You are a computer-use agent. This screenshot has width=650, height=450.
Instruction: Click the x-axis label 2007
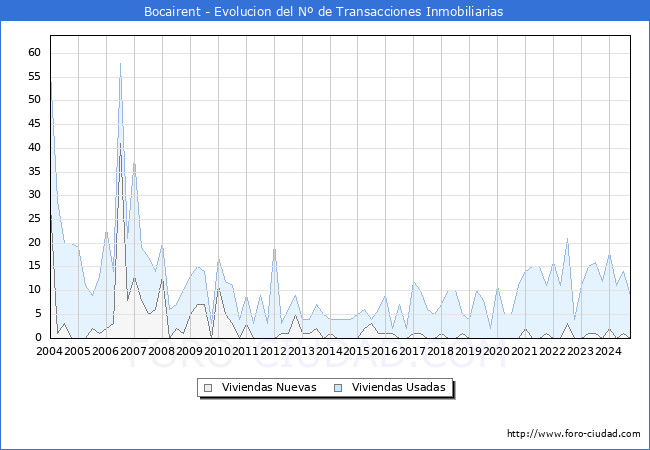(133, 351)
